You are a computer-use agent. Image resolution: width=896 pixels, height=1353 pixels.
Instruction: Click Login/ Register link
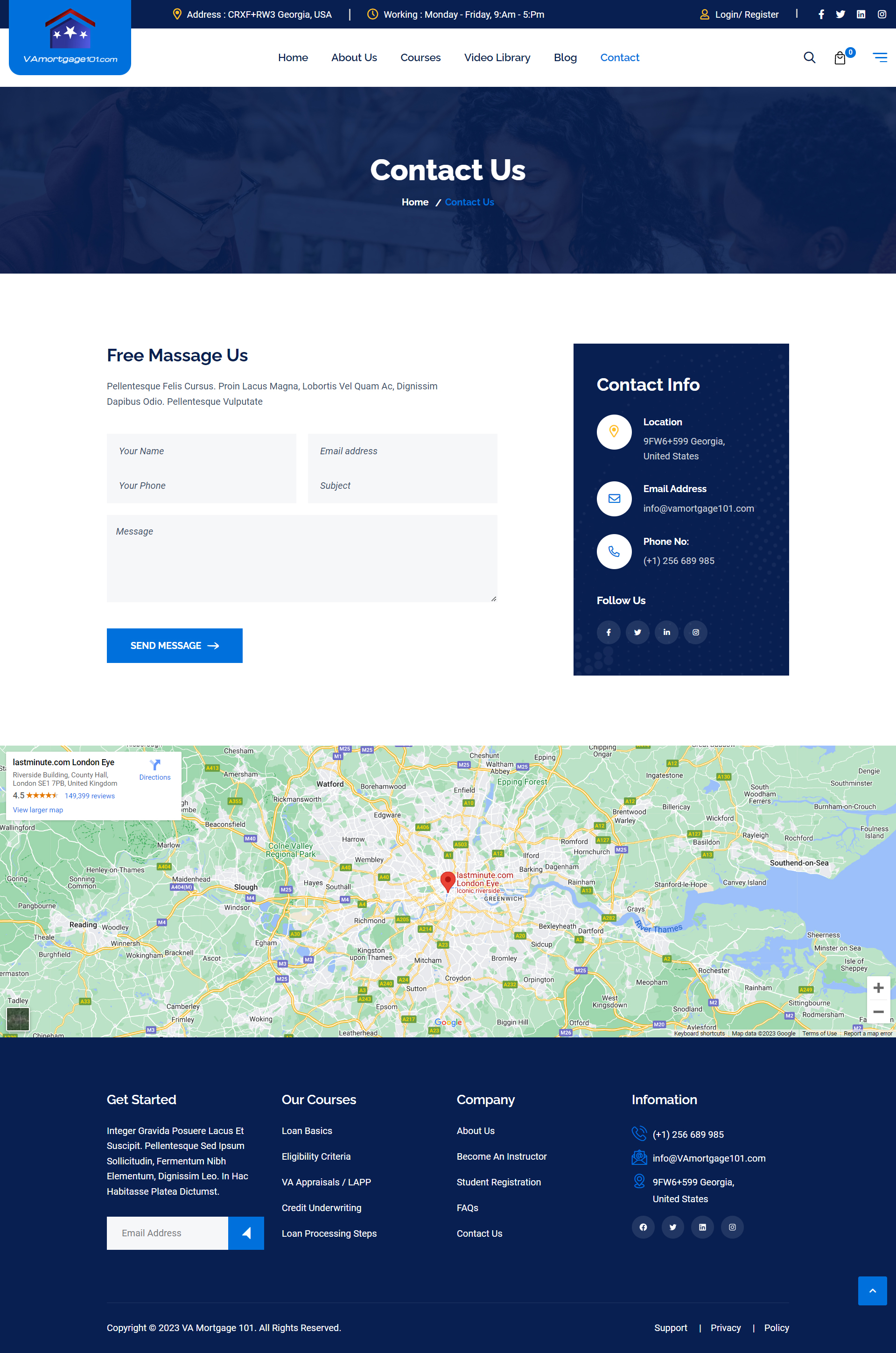tap(746, 14)
